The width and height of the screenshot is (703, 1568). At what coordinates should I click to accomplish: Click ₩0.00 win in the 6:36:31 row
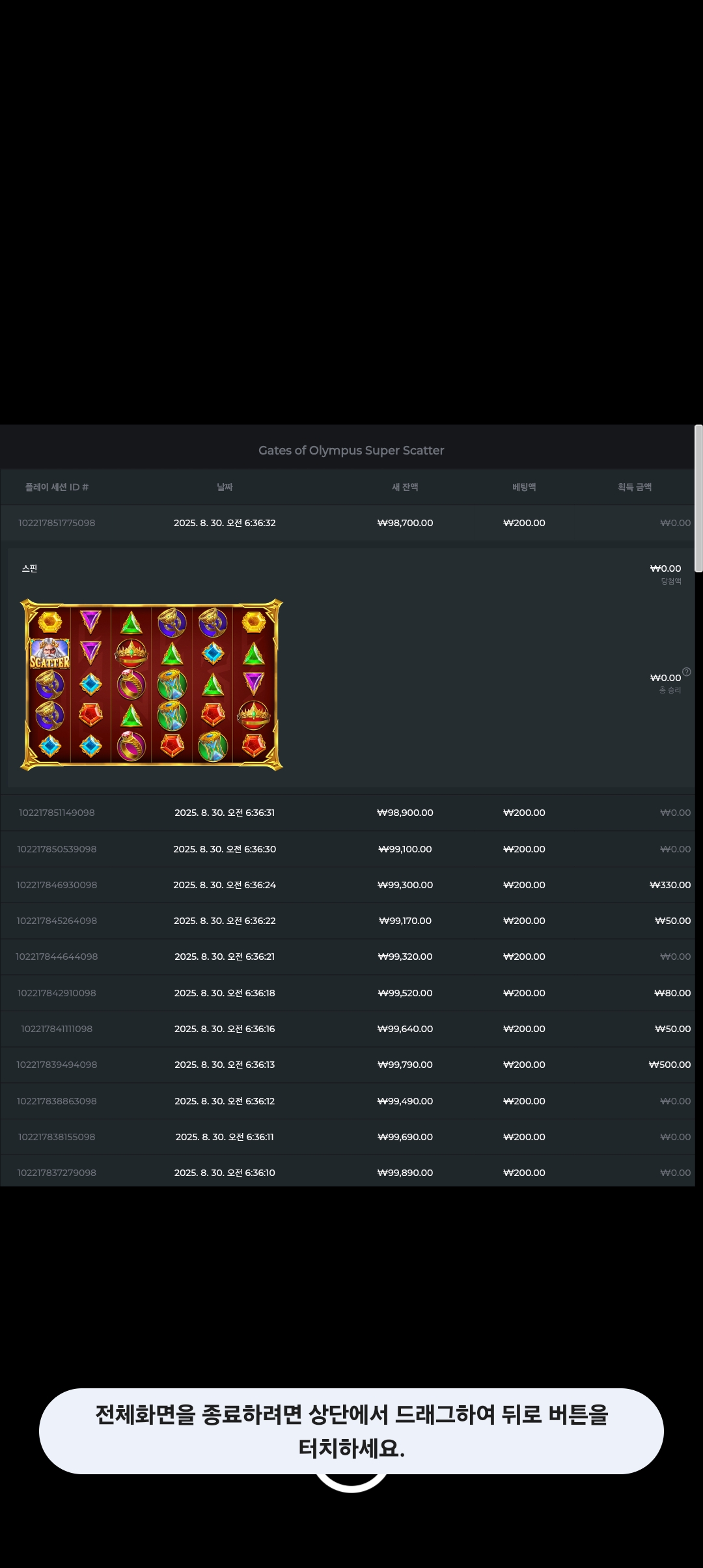(675, 813)
